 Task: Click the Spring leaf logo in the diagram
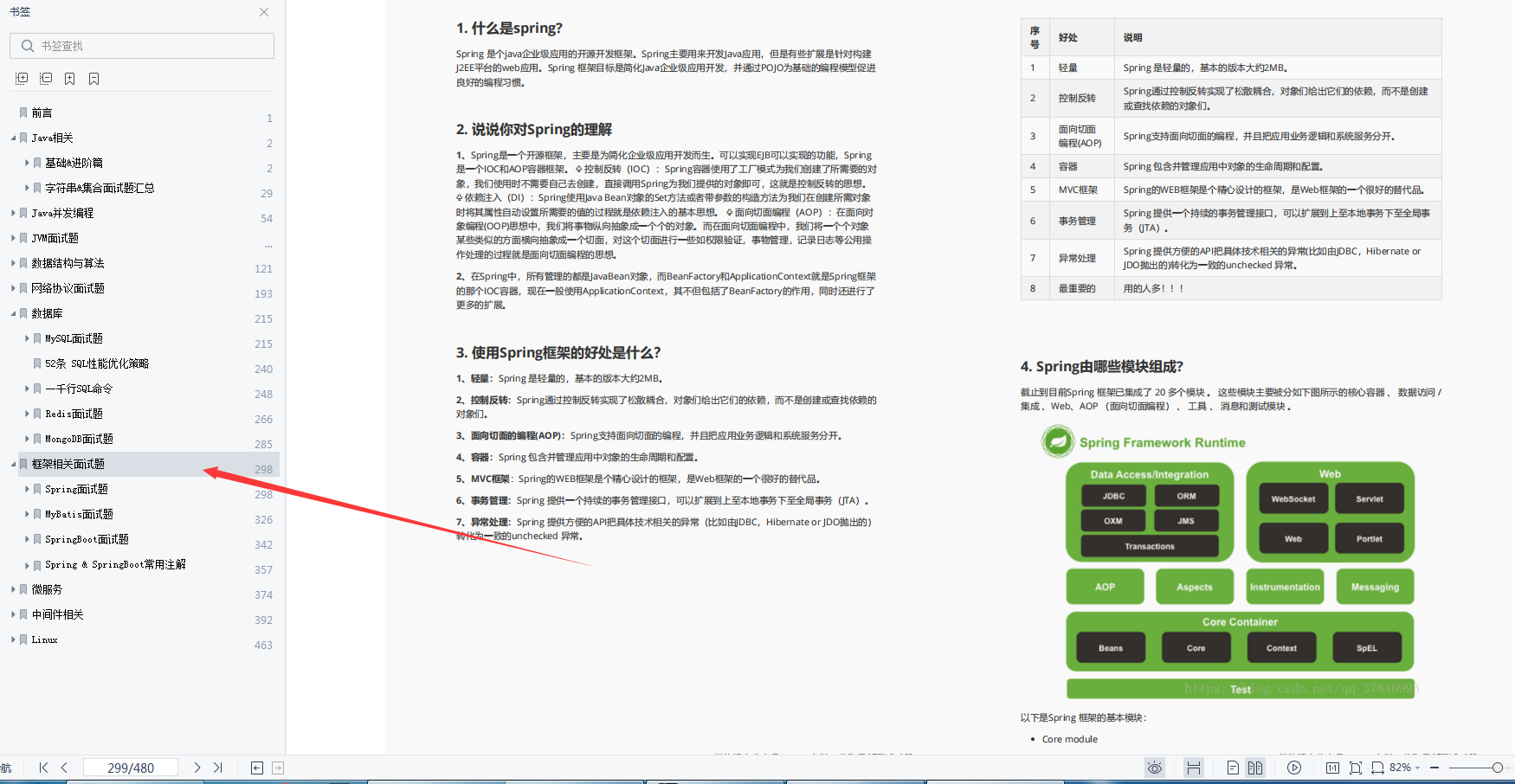1058,441
